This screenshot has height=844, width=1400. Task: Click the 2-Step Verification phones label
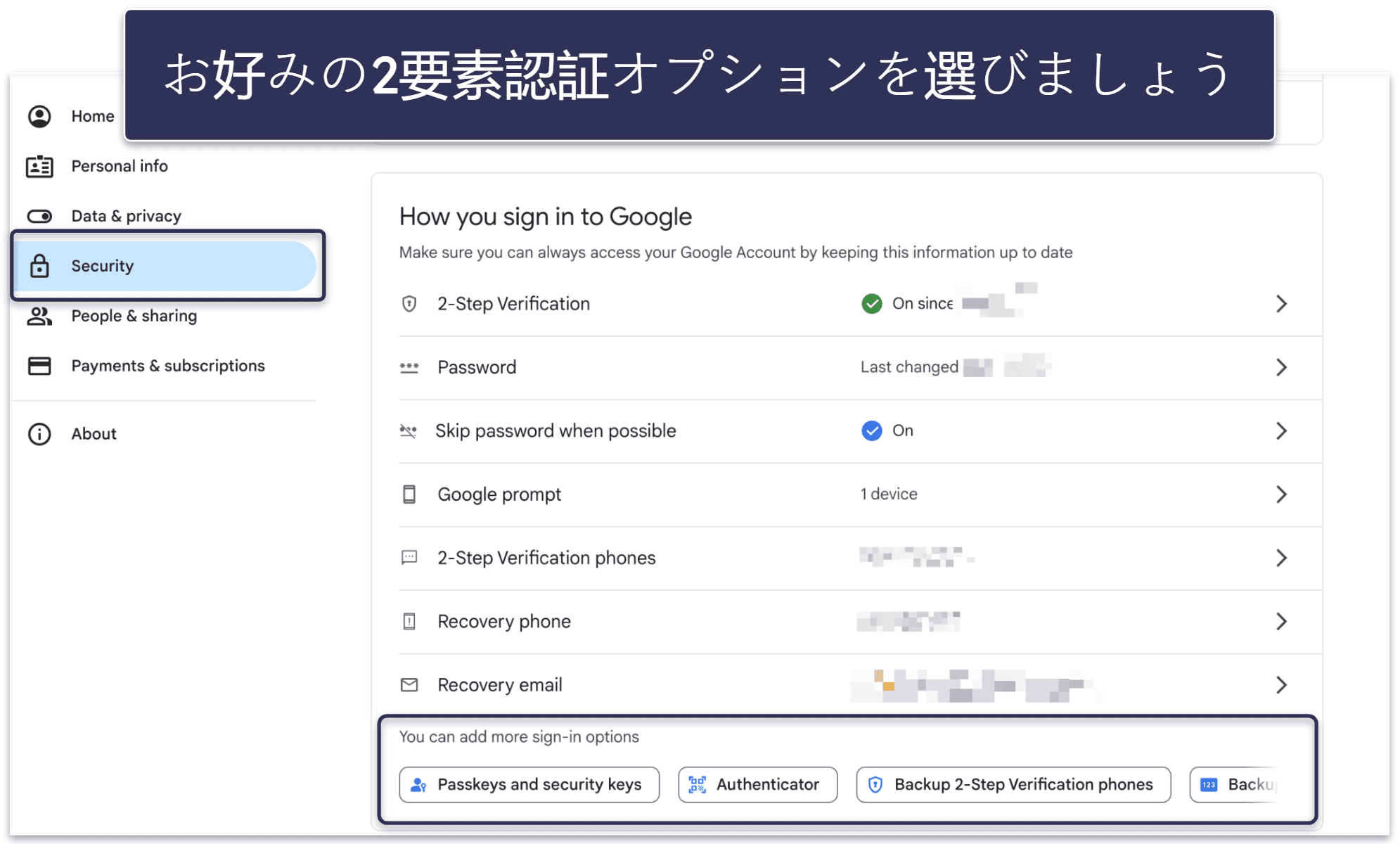546,558
